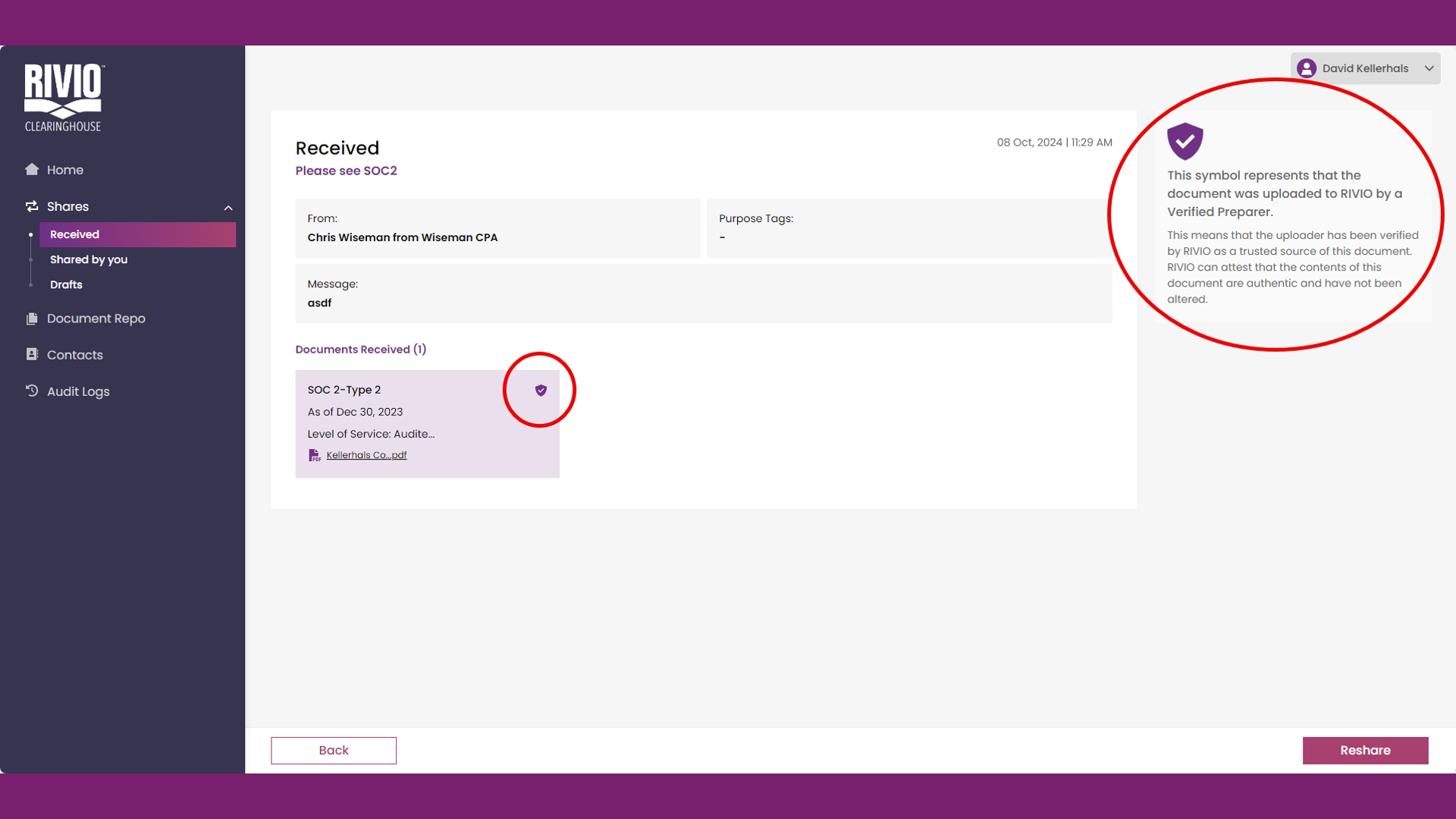Open Document Repo page
This screenshot has width=1456, height=819.
tap(96, 318)
